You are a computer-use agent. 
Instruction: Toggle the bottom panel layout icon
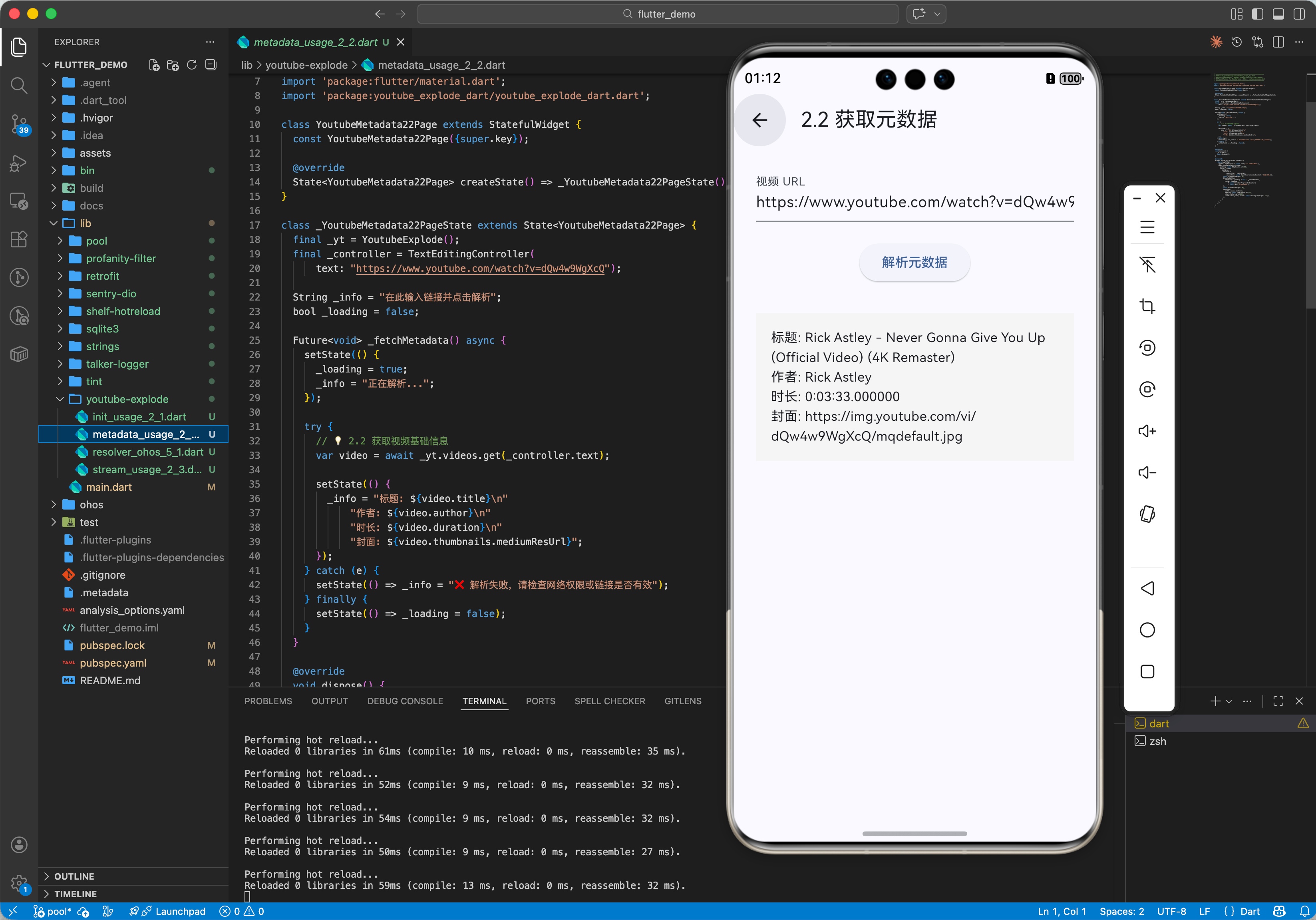1278,14
